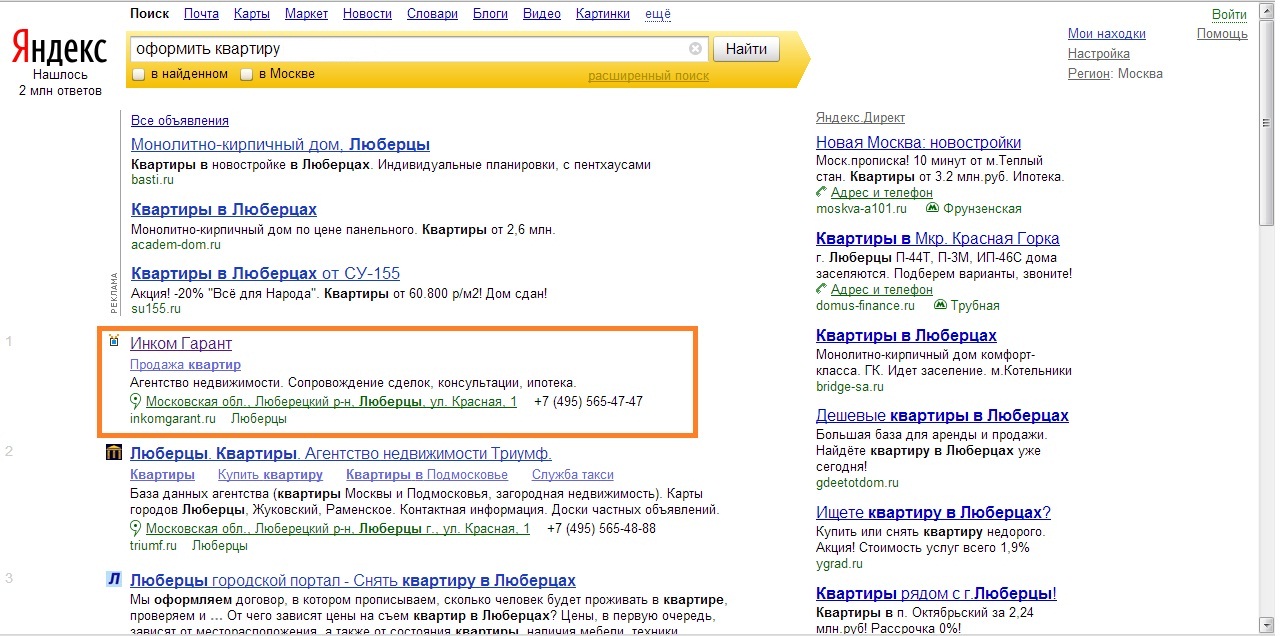Open the Блоги service tab
This screenshot has height=636, width=1280.
click(x=490, y=14)
